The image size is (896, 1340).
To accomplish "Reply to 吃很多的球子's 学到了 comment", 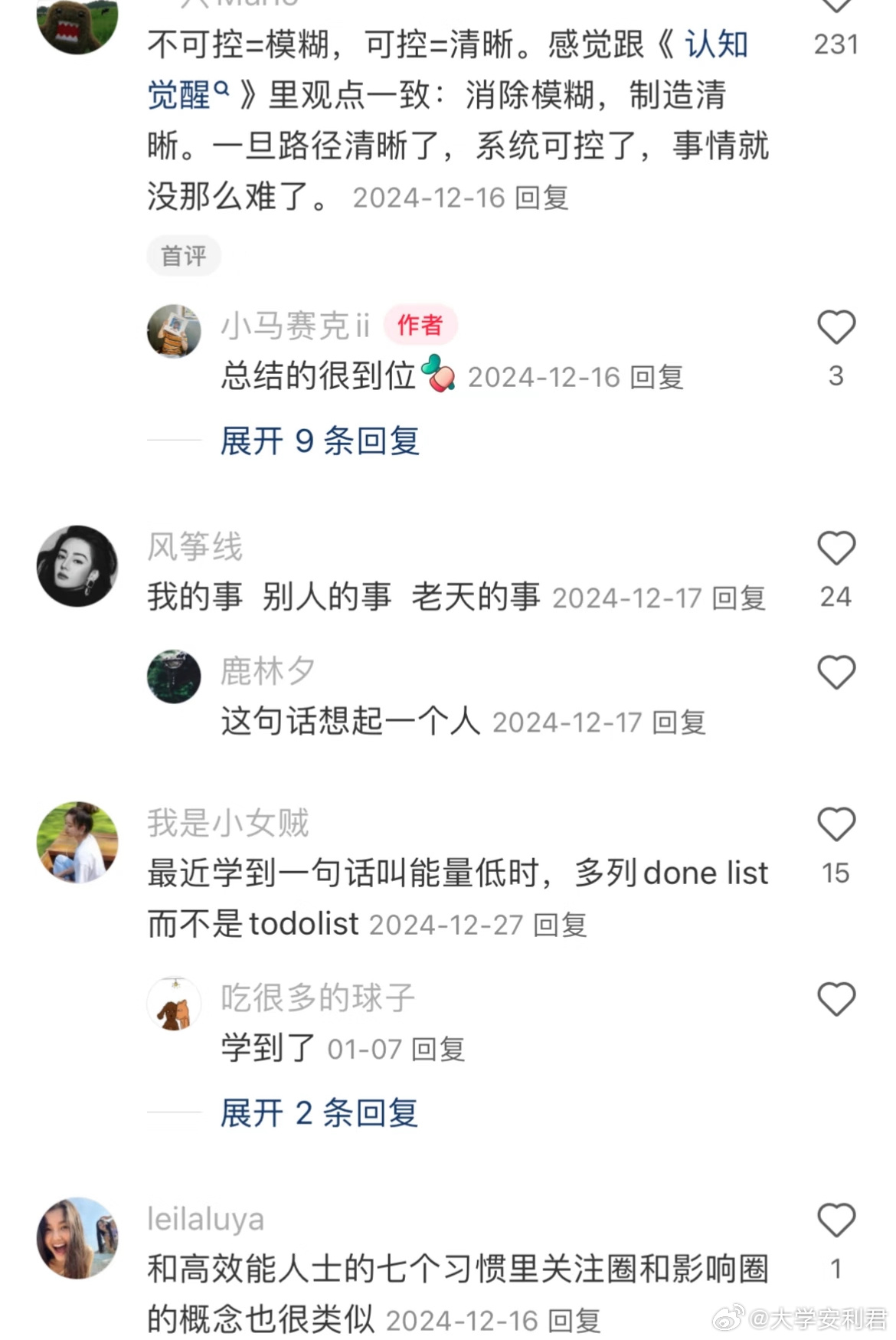I will [x=439, y=1050].
